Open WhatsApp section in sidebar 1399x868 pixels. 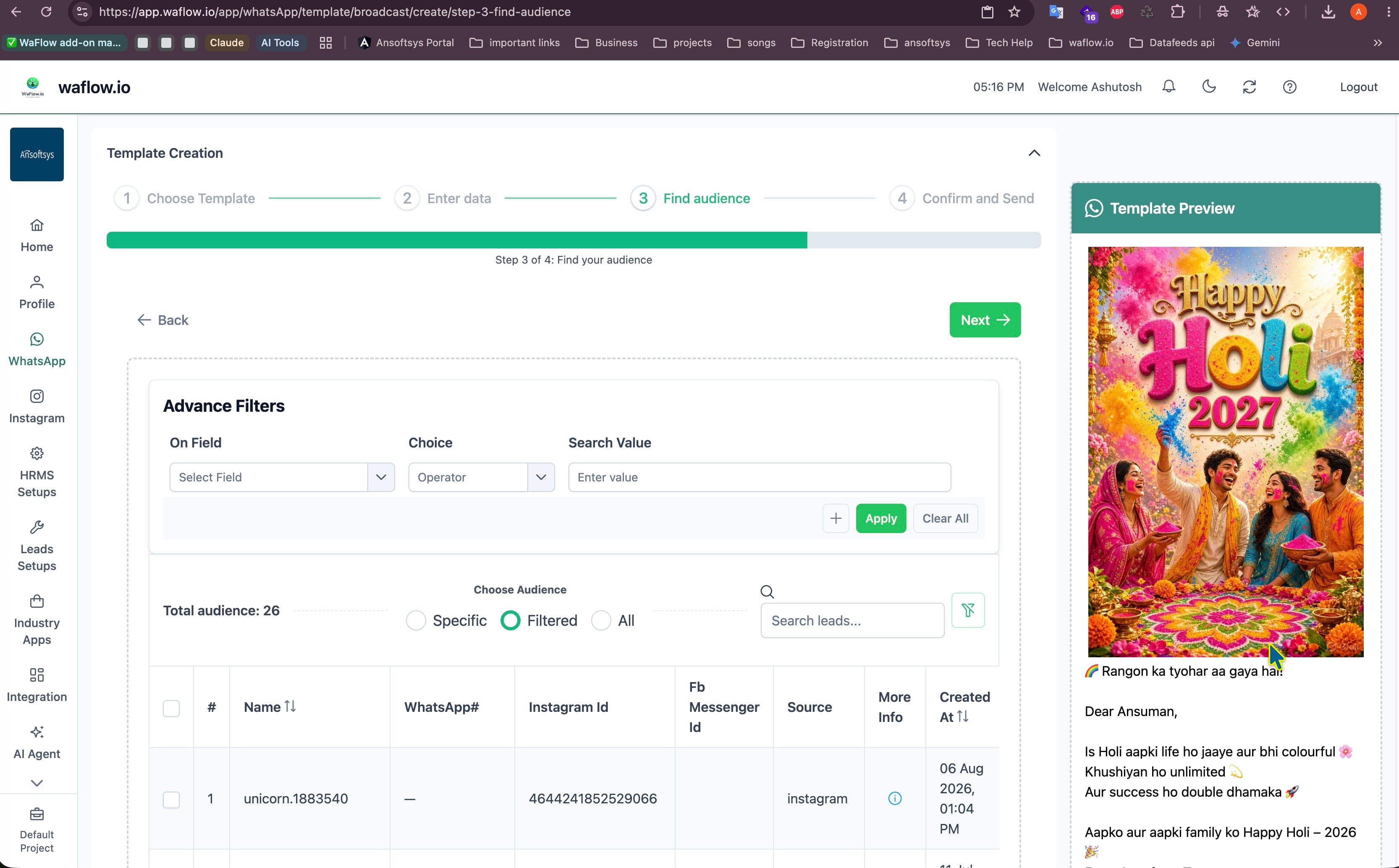click(37, 350)
